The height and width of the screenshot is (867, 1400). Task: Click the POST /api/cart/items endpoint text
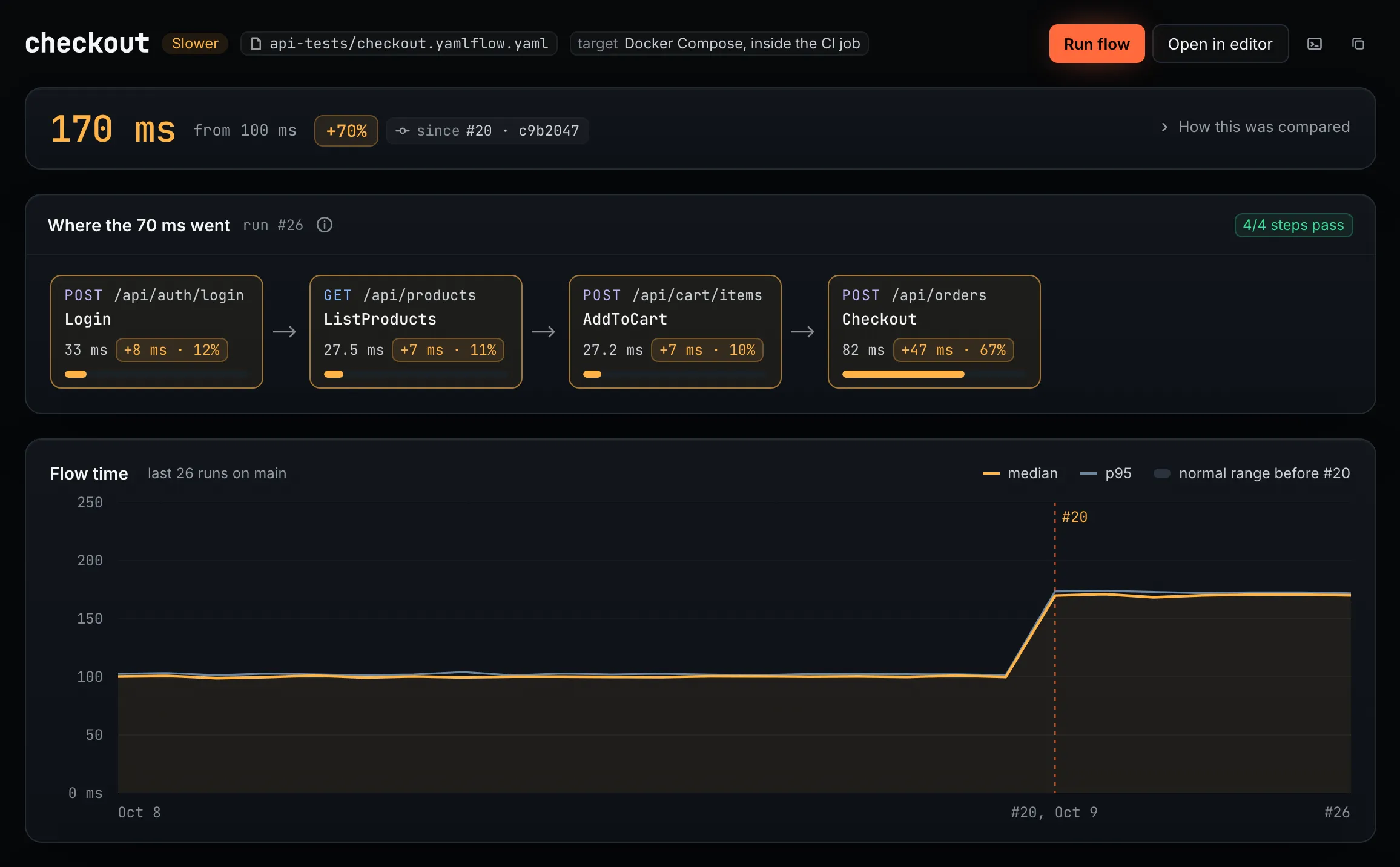[673, 295]
